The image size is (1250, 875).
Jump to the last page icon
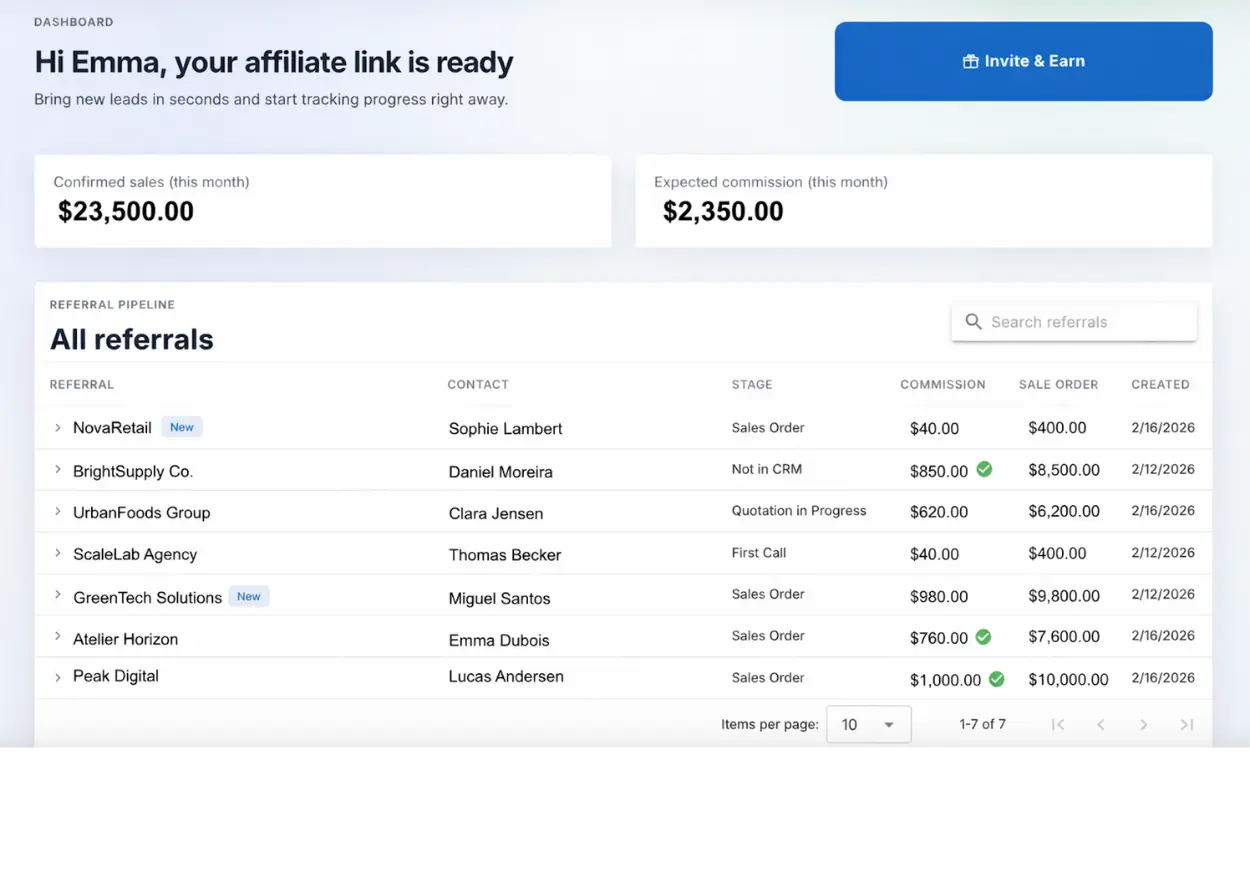1187,725
